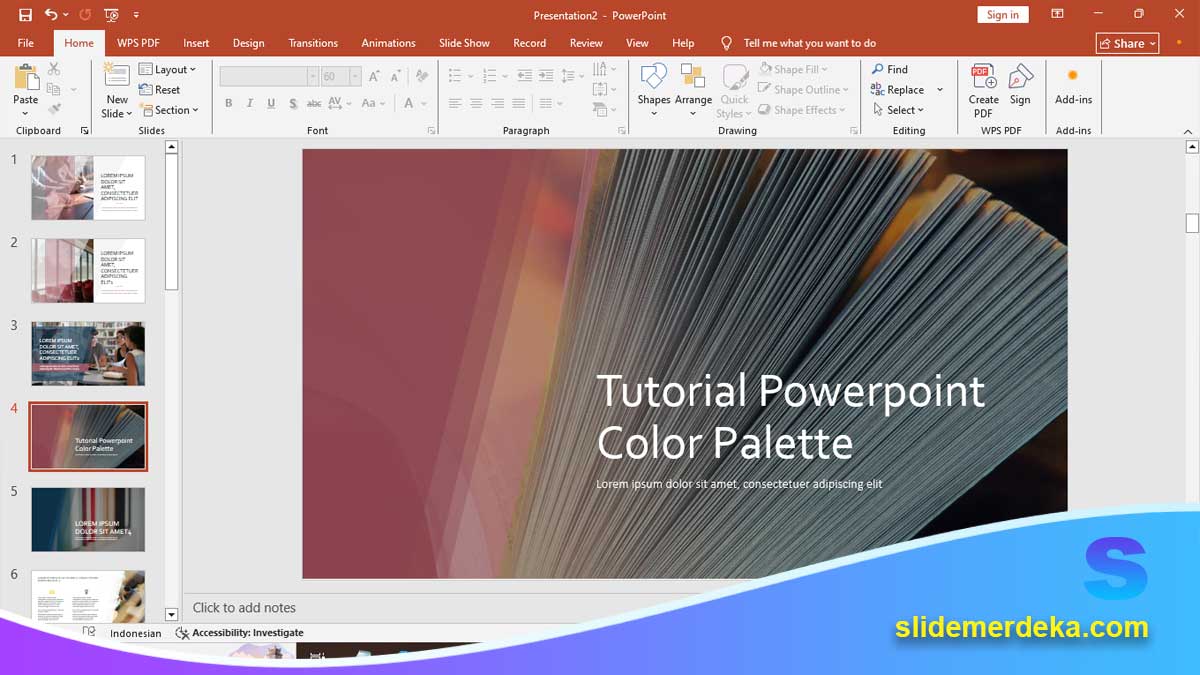Clear all formatting with the eraser A icon
The height and width of the screenshot is (675, 1200).
(x=422, y=76)
